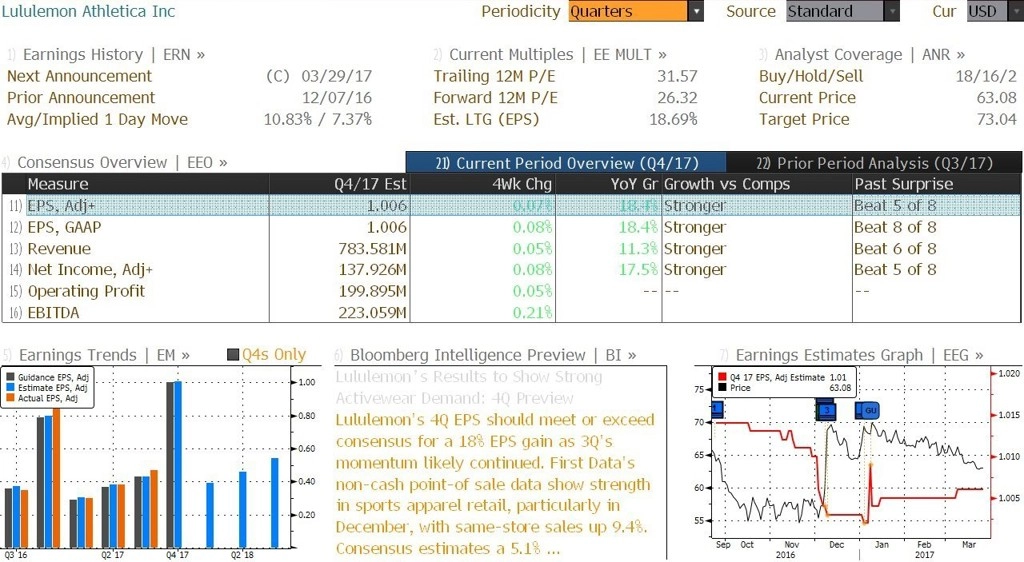Click the Q3 16 label on trends chart

click(16, 555)
